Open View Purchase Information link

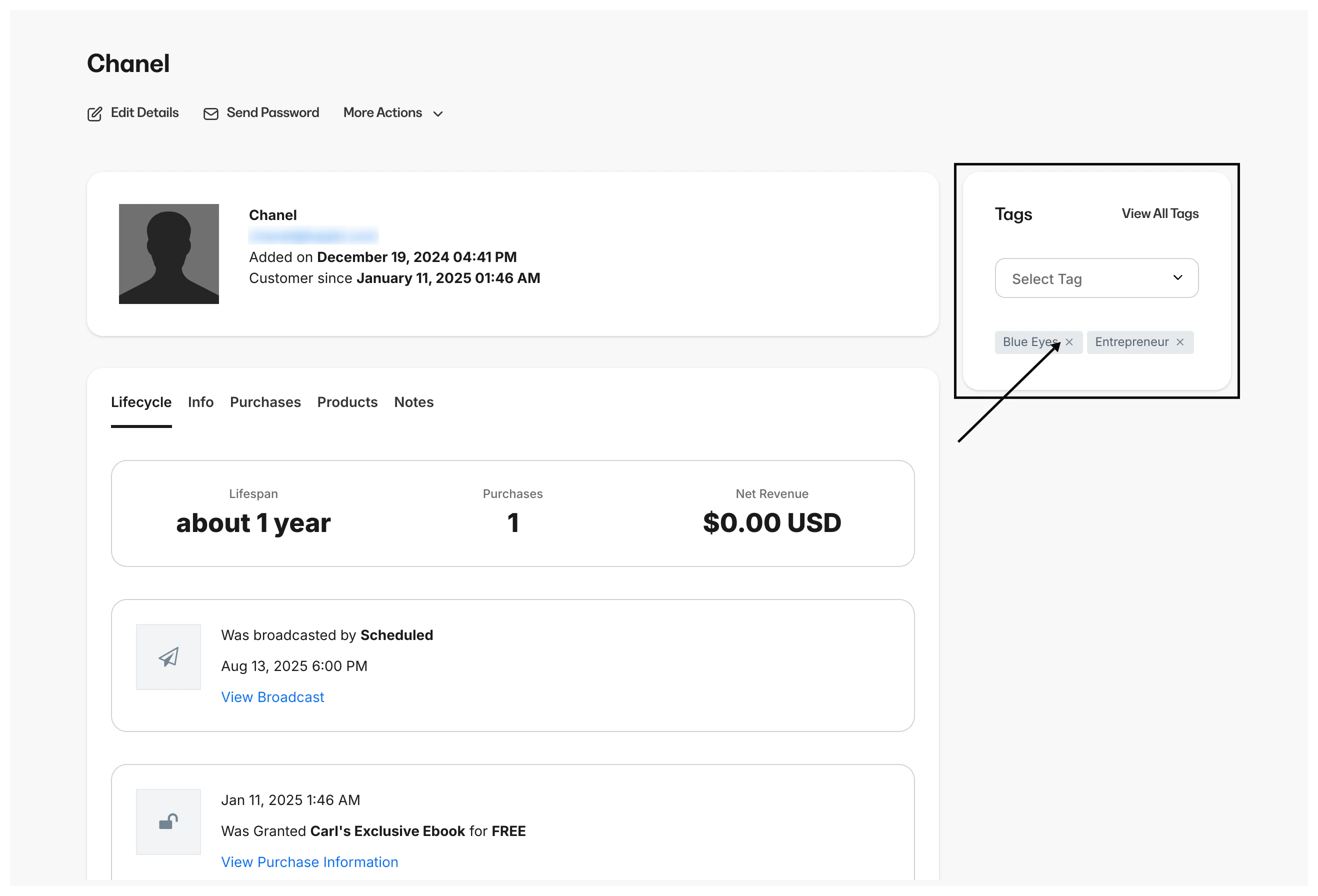309,862
